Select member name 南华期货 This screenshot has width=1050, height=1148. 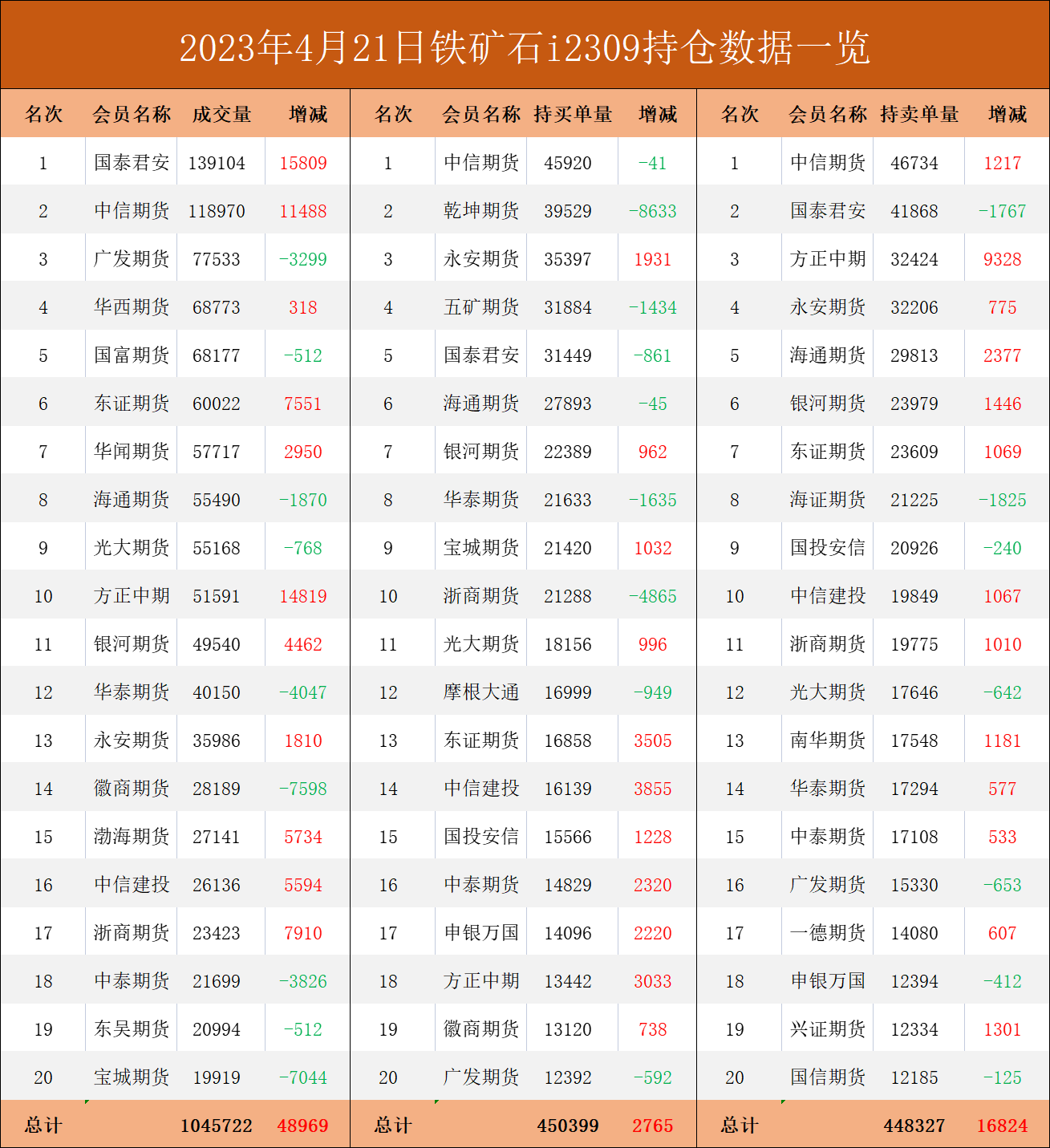(x=828, y=740)
